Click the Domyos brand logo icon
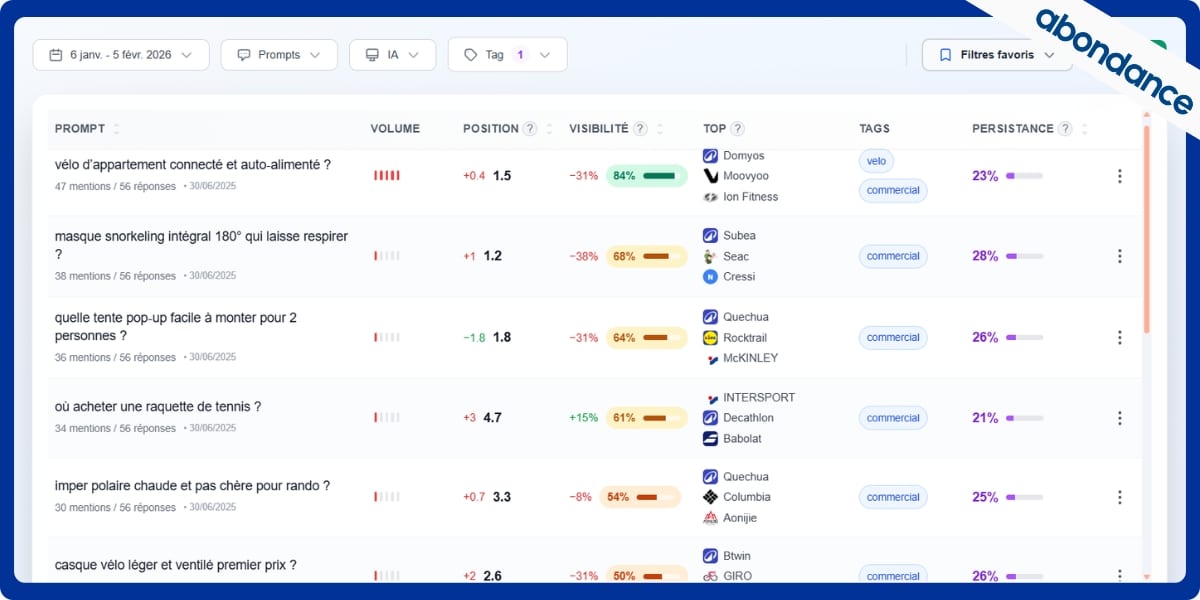This screenshot has width=1200, height=600. [x=710, y=156]
